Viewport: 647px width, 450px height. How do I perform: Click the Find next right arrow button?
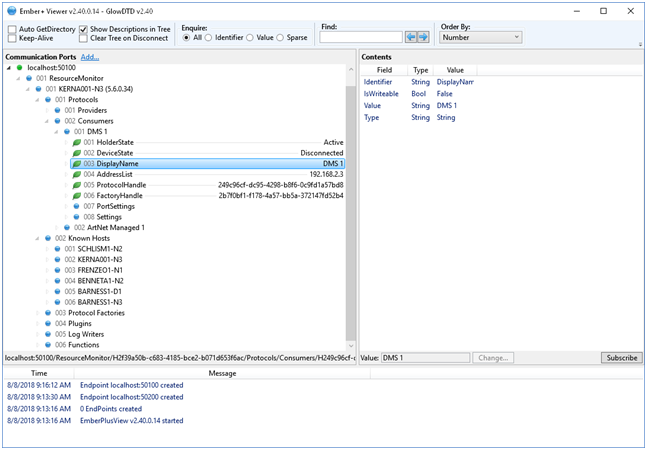[x=423, y=37]
